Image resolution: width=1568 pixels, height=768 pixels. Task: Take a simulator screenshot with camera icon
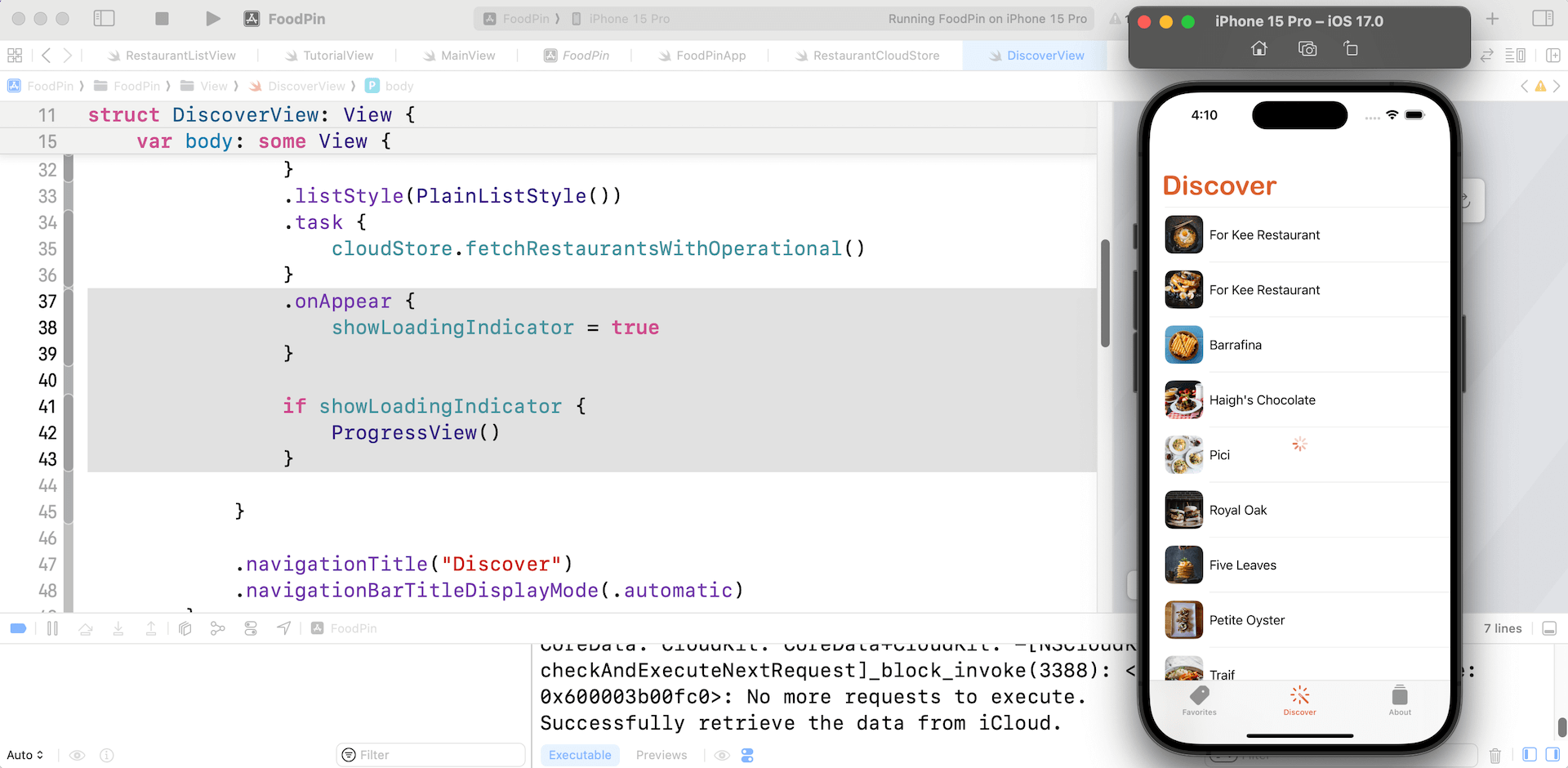click(1307, 49)
